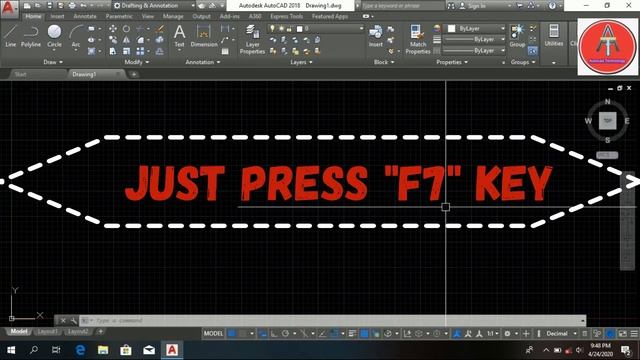This screenshot has width=640, height=360.
Task: Click the Table tool in Annotation panel
Action: (225, 51)
